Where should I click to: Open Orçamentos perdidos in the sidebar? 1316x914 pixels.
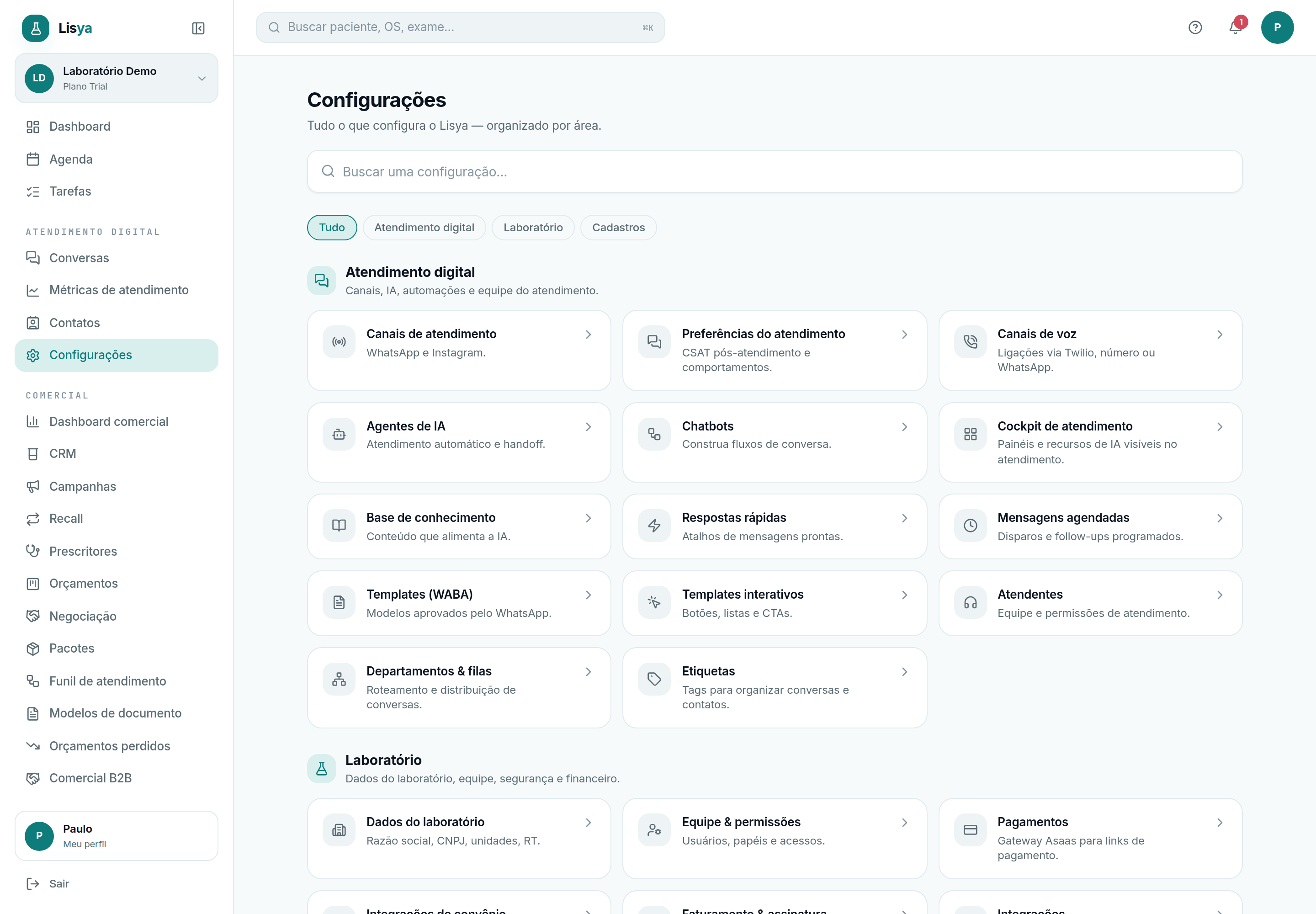116,746
